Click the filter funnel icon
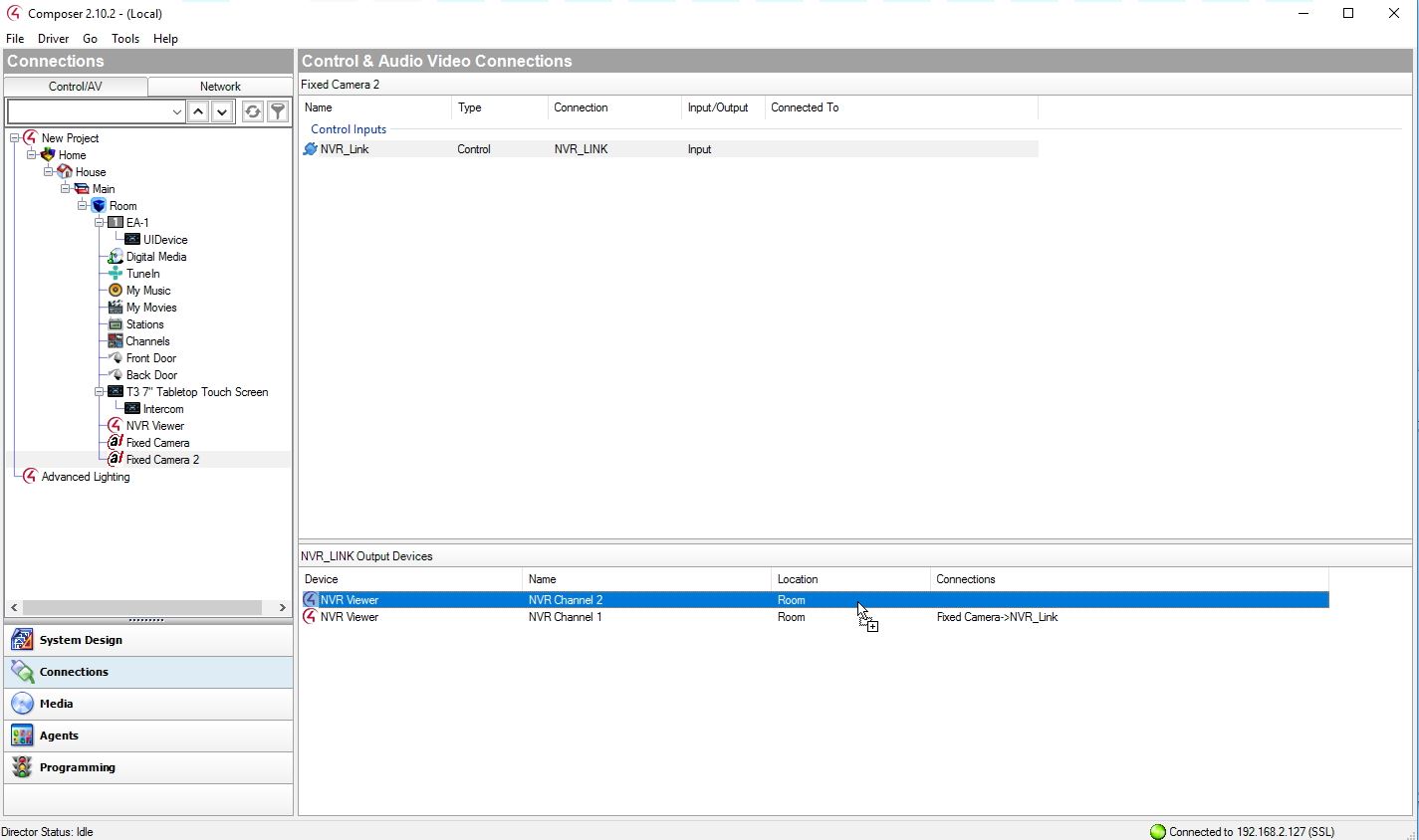Viewport: 1419px width, 840px height. pos(278,111)
